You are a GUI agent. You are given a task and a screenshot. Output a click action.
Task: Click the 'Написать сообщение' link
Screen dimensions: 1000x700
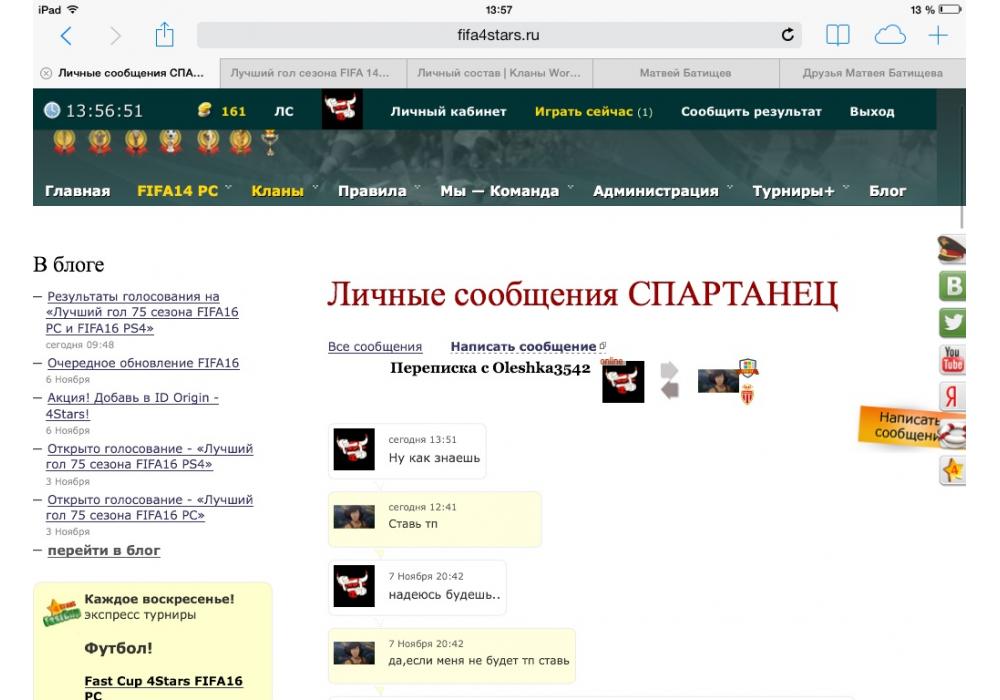tap(523, 347)
